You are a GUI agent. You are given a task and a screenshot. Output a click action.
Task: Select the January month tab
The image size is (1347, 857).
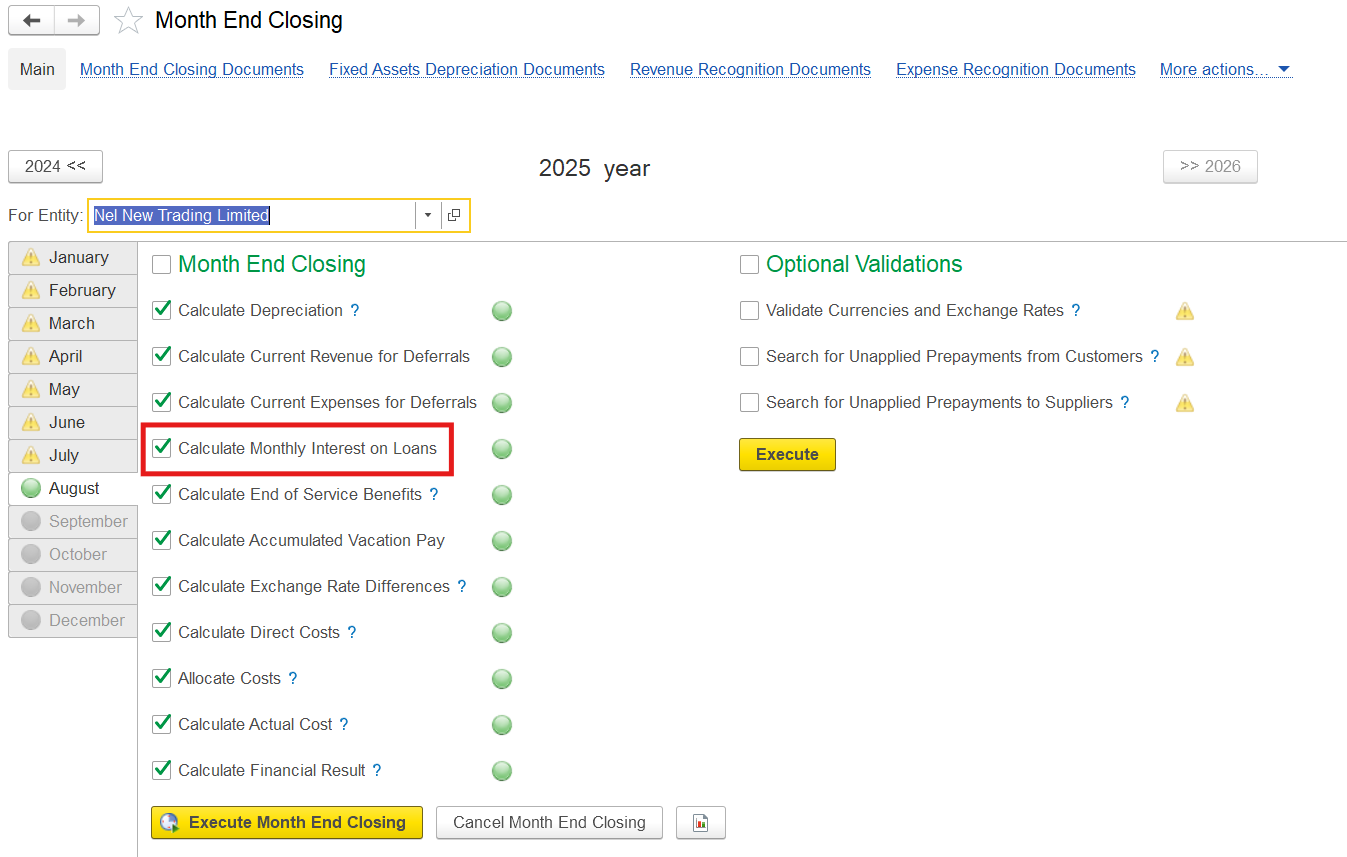pyautogui.click(x=73, y=257)
